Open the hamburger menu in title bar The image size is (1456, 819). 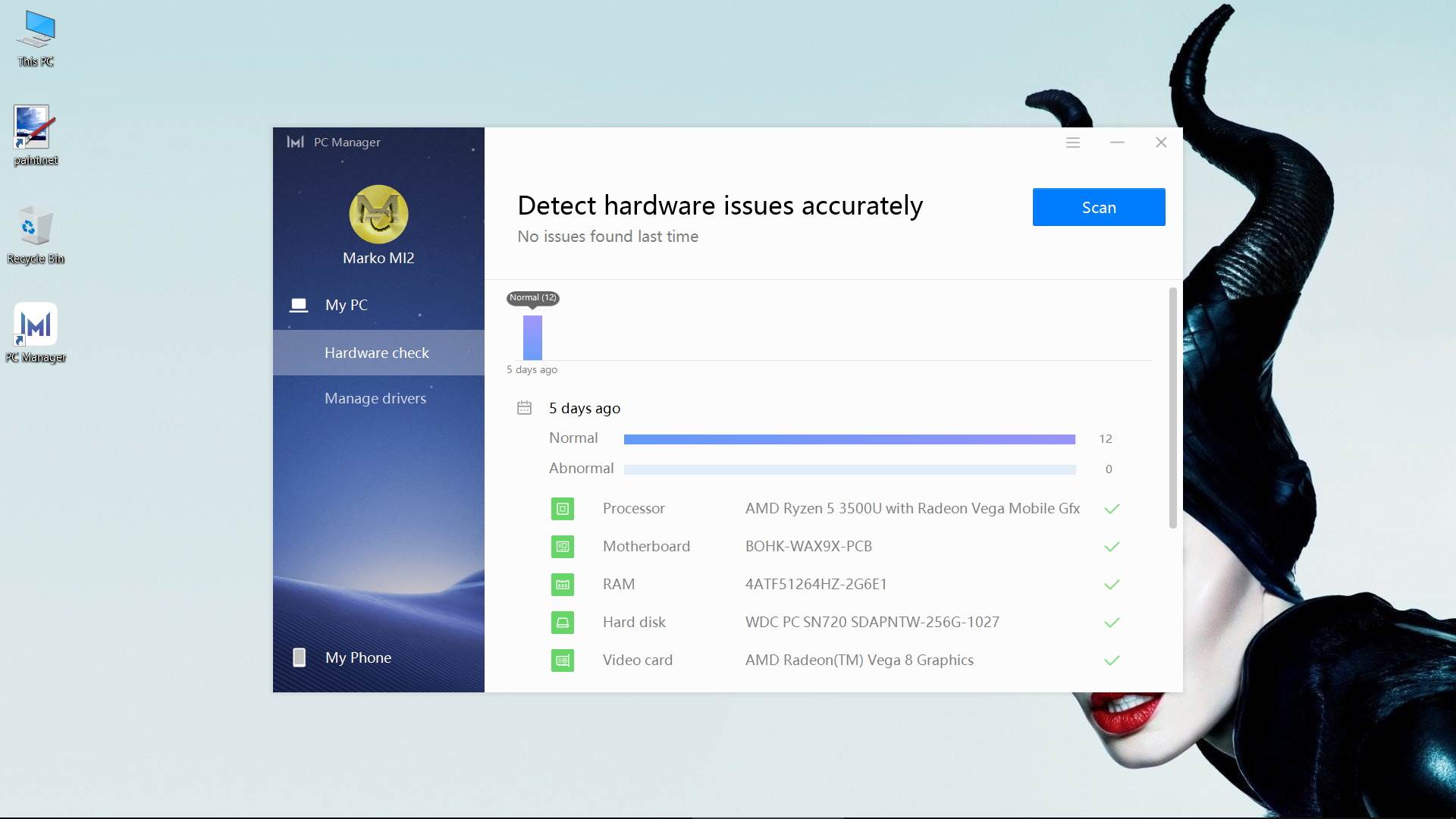coord(1072,143)
